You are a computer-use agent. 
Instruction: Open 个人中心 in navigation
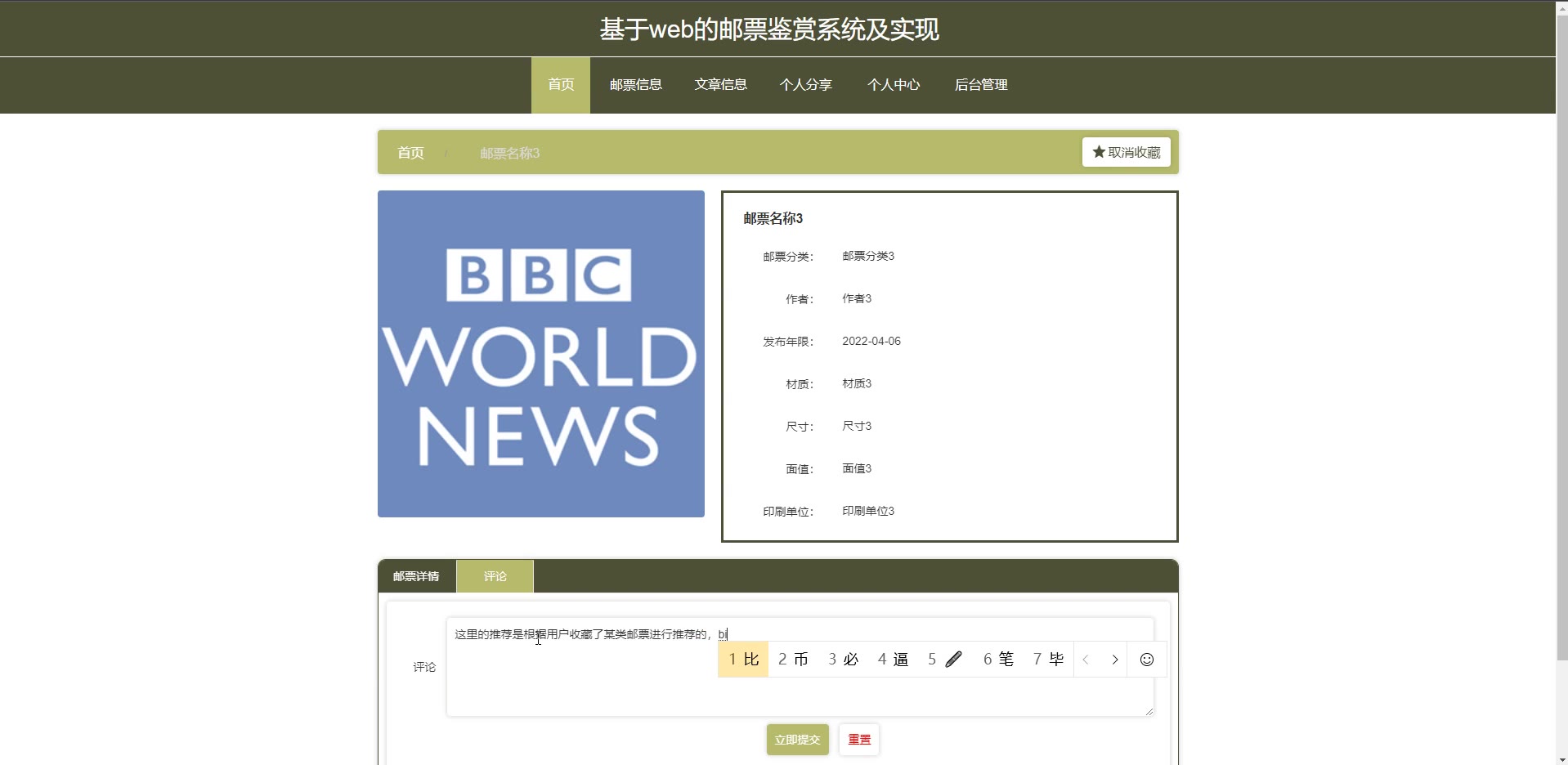tap(894, 85)
